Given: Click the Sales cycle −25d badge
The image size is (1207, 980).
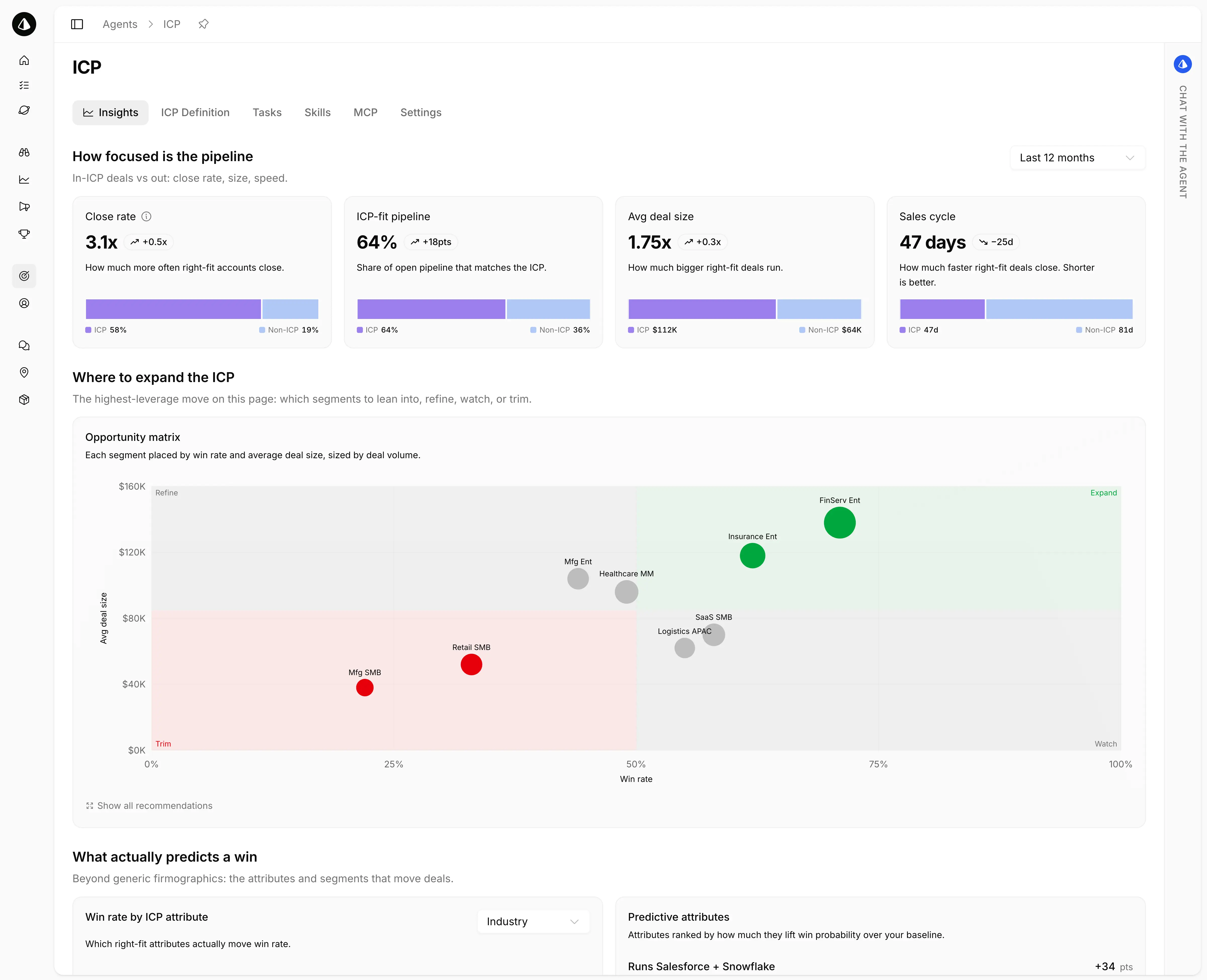Looking at the screenshot, I should click(x=996, y=242).
